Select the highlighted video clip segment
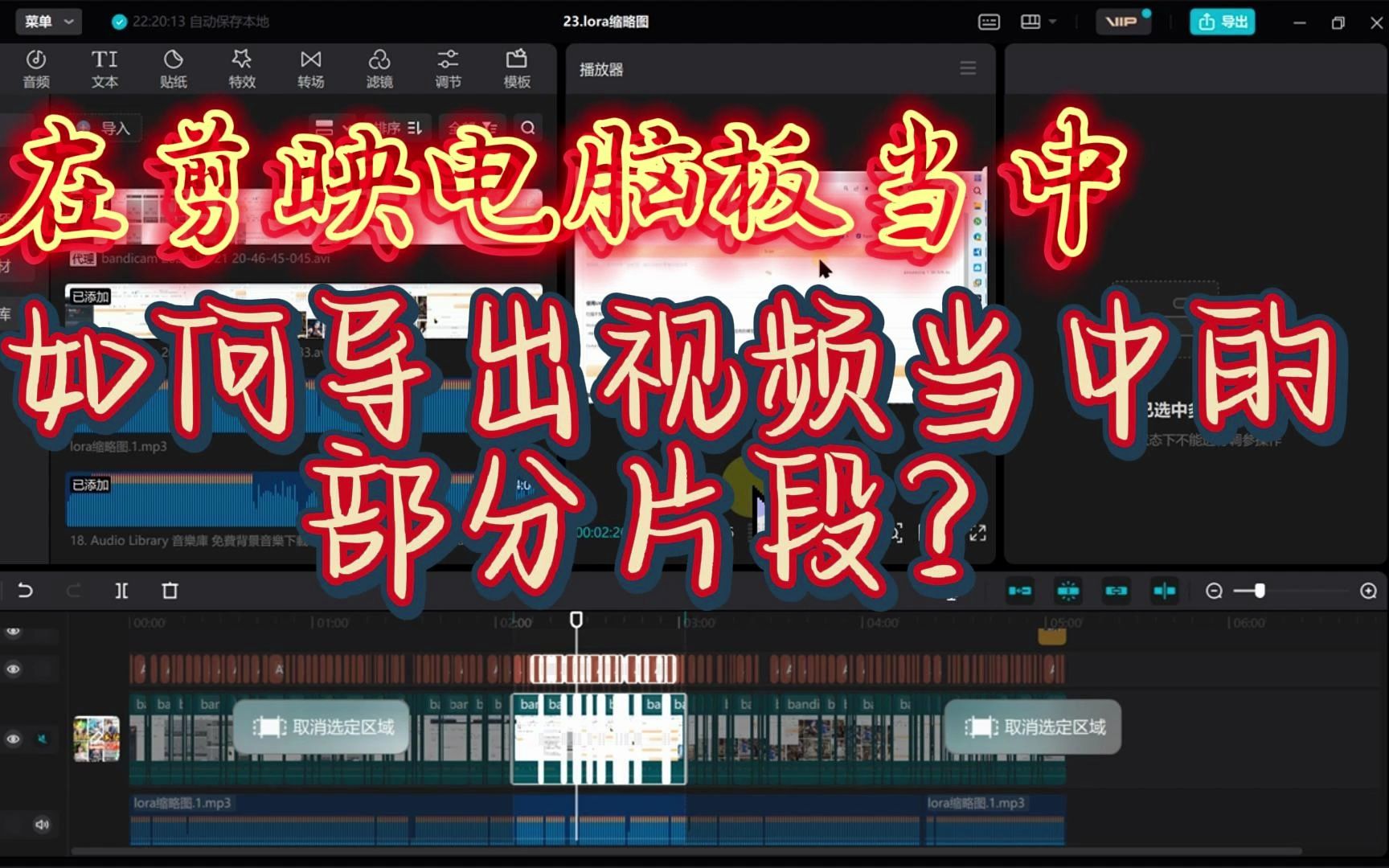Image resolution: width=1389 pixels, height=868 pixels. 599,739
